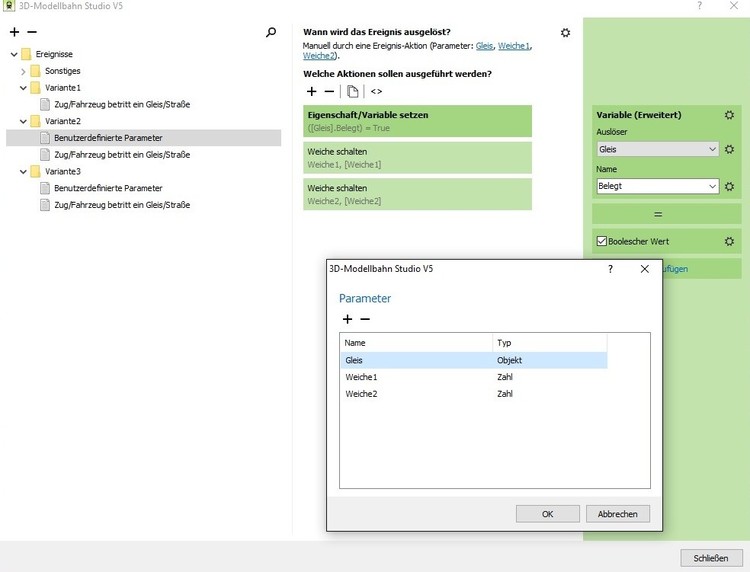Click the copy actions icon
The image size is (750, 572).
[x=353, y=91]
